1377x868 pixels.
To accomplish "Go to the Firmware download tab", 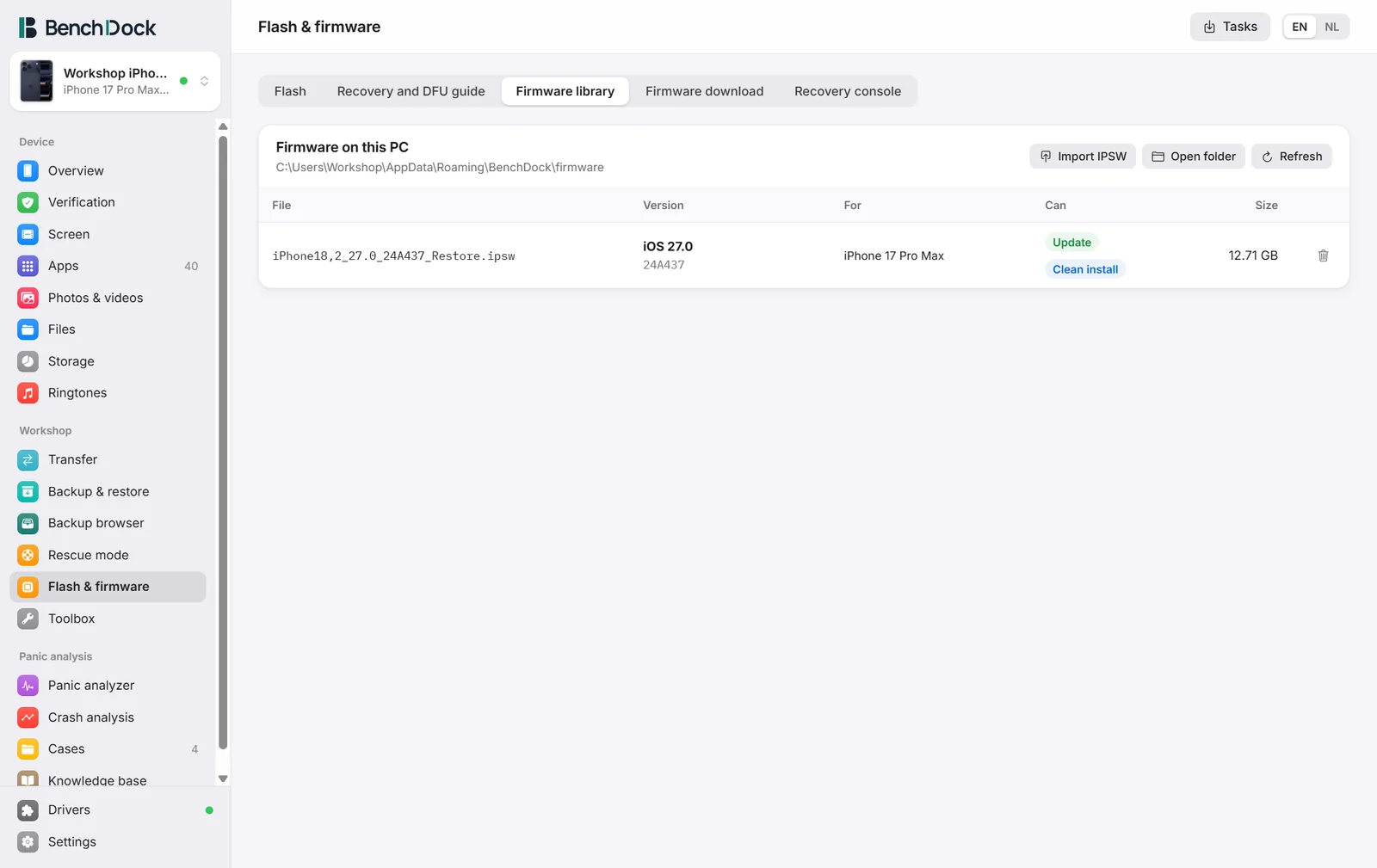I will [x=704, y=91].
